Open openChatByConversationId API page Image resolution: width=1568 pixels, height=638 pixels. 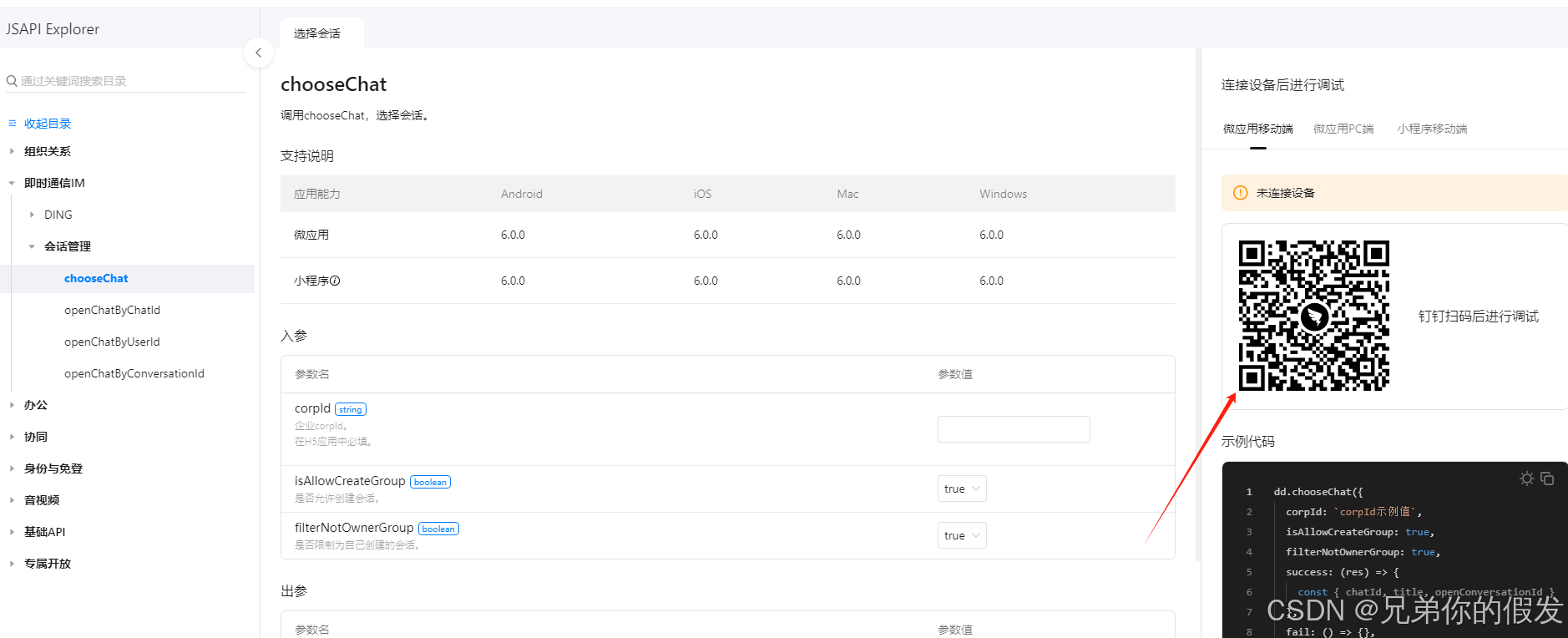pos(134,373)
